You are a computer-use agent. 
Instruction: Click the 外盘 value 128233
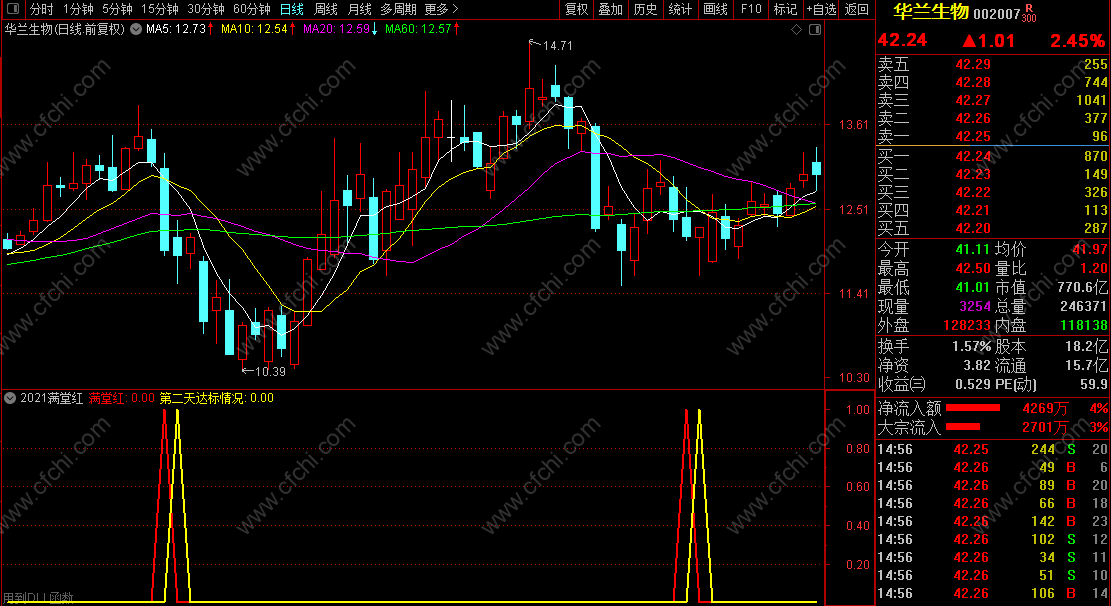coord(966,325)
